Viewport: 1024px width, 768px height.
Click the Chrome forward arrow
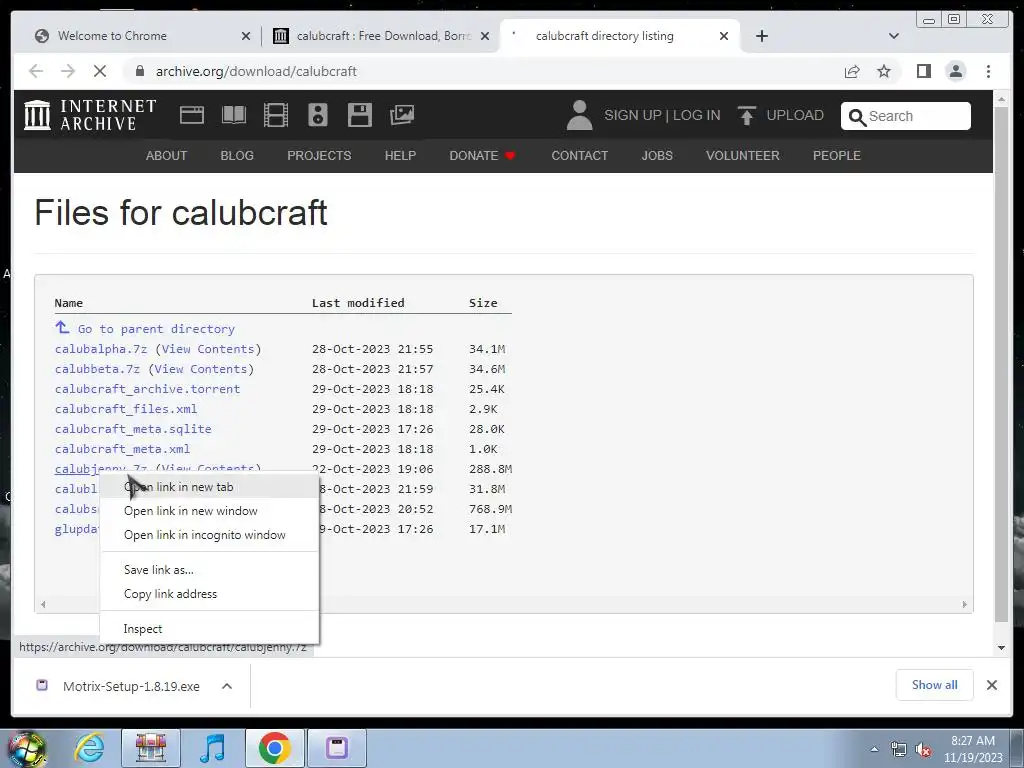[x=68, y=71]
